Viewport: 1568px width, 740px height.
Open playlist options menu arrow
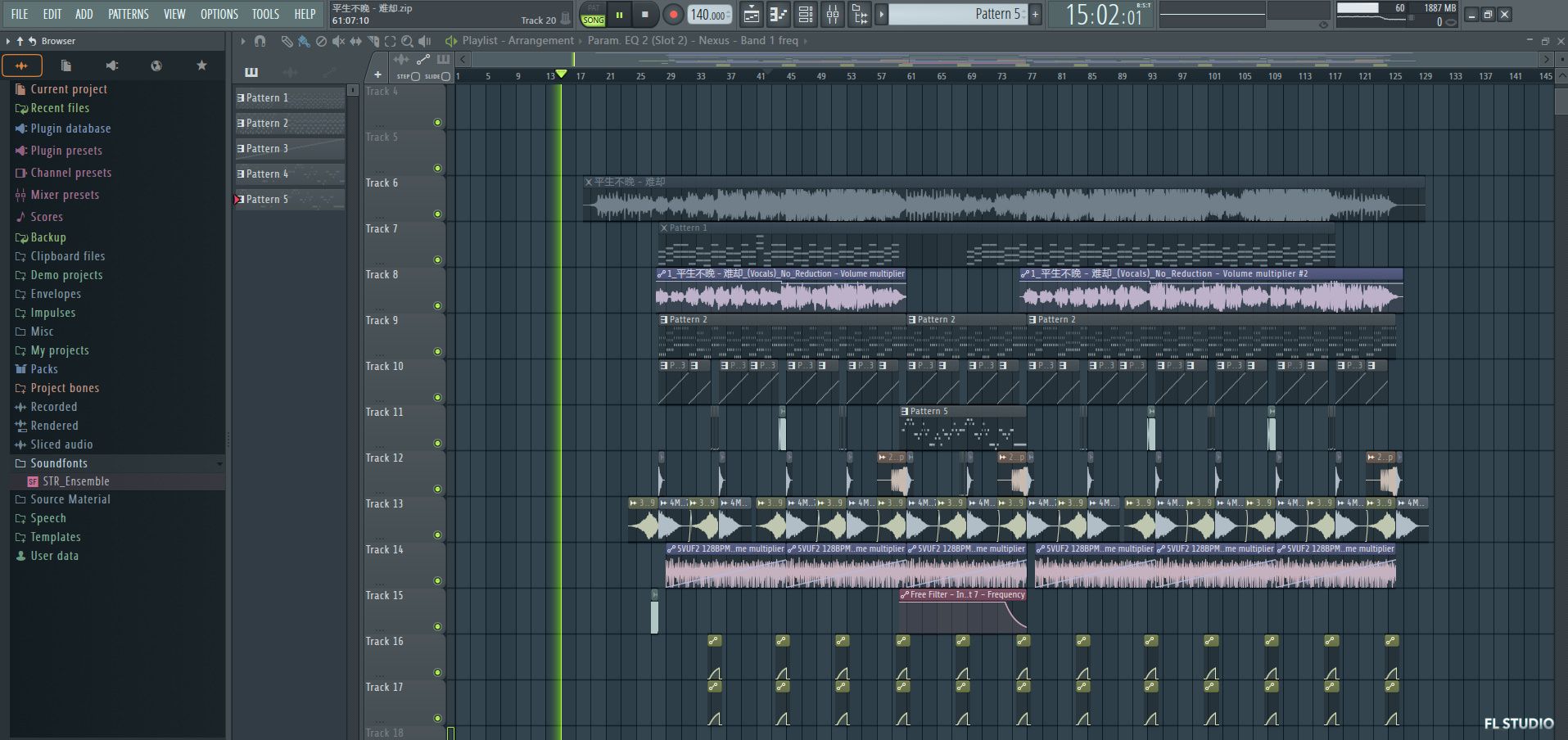[x=242, y=41]
